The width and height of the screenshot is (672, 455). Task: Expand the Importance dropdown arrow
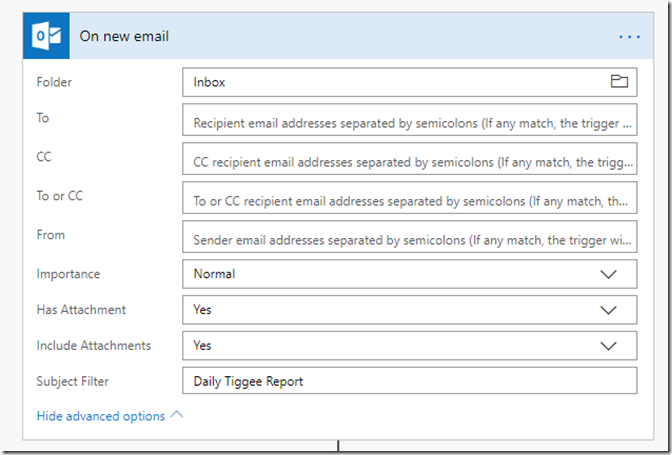tap(608, 274)
